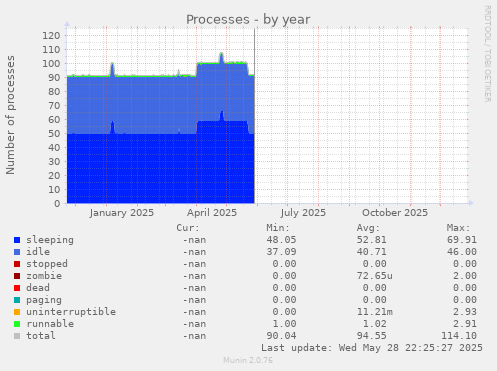Click the 'total' legend label

[x=41, y=336]
